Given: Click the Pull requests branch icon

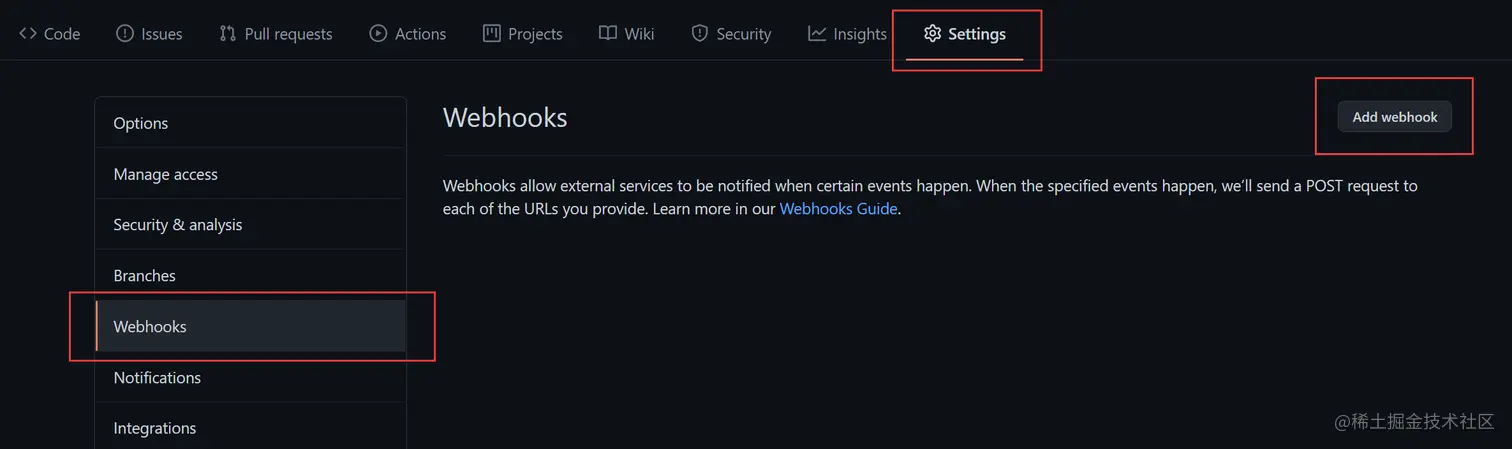Looking at the screenshot, I should (x=228, y=34).
